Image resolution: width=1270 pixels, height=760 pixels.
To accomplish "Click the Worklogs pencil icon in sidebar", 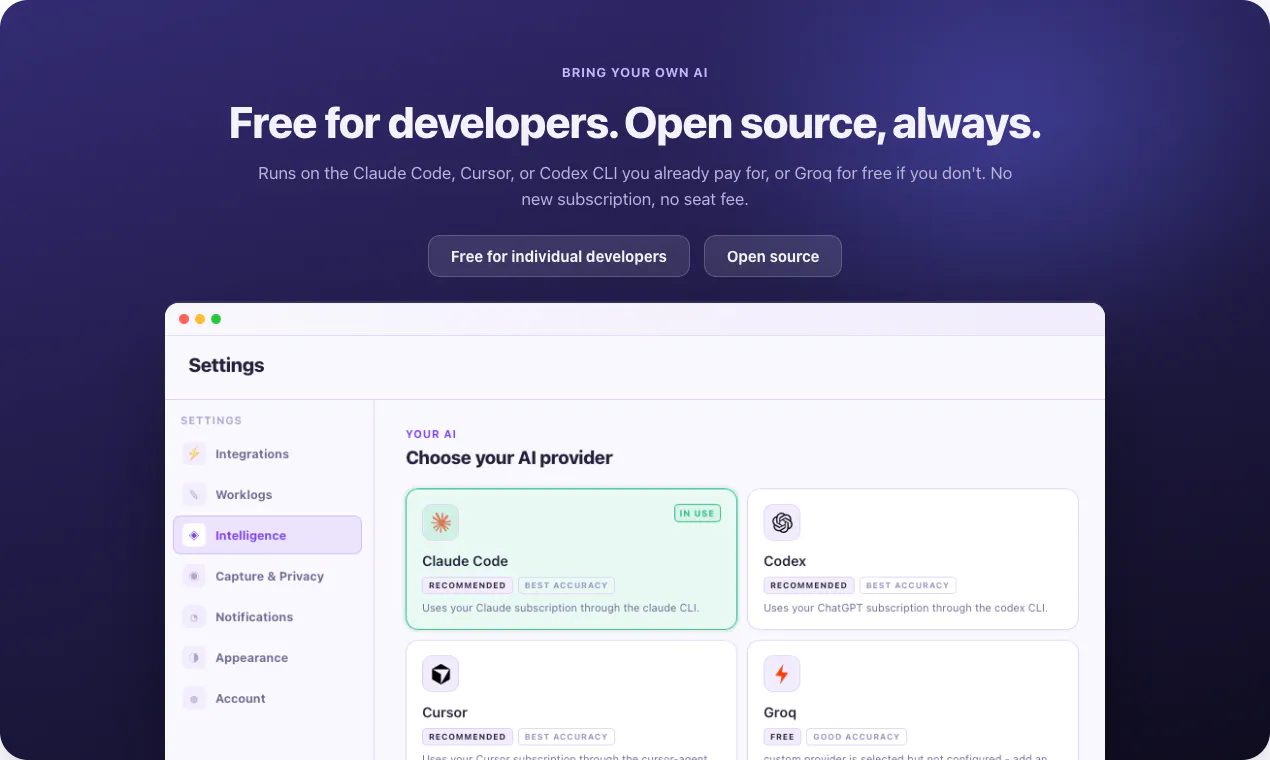I will pos(194,495).
